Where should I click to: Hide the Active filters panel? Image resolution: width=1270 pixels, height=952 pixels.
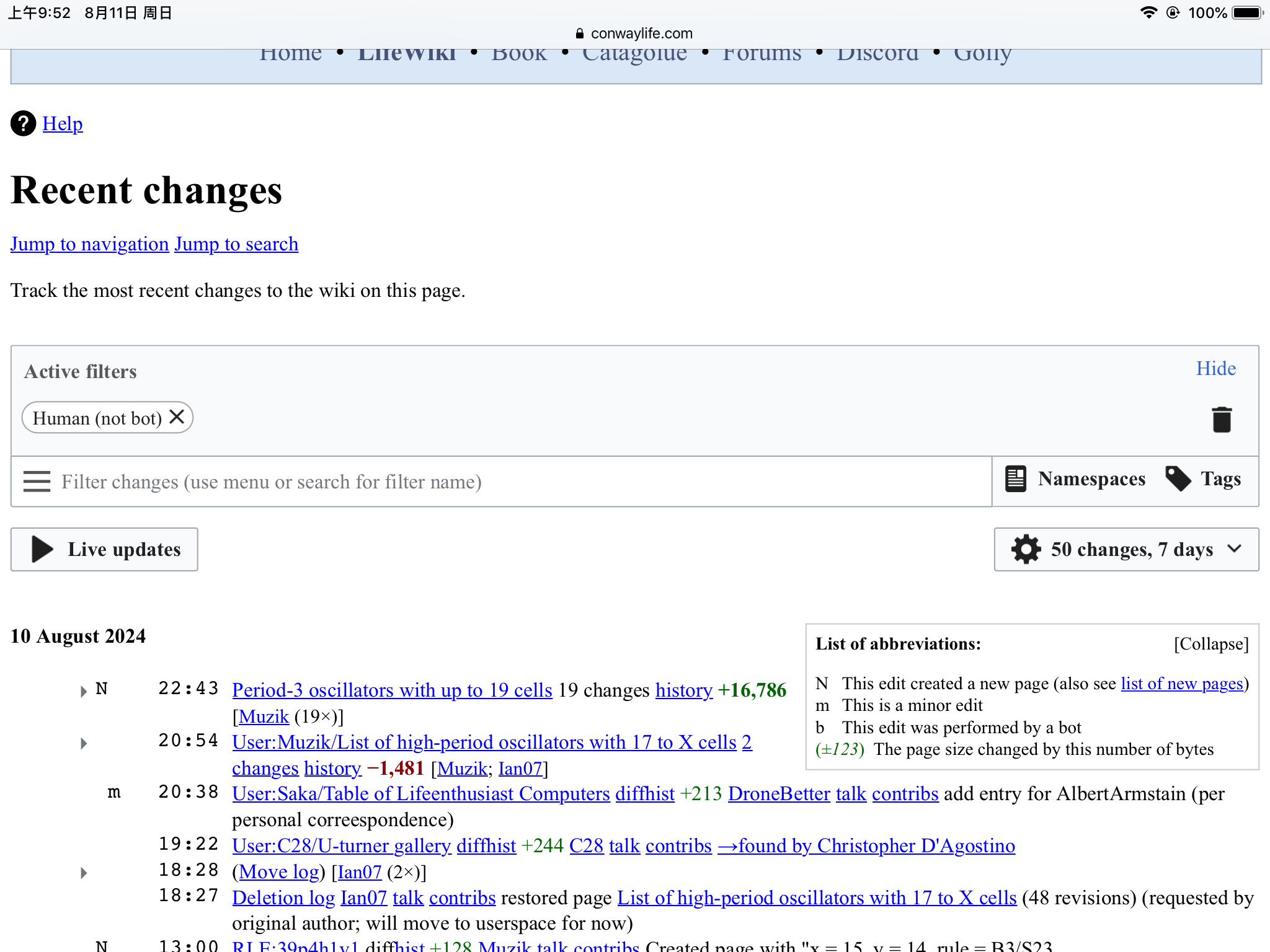click(x=1216, y=369)
